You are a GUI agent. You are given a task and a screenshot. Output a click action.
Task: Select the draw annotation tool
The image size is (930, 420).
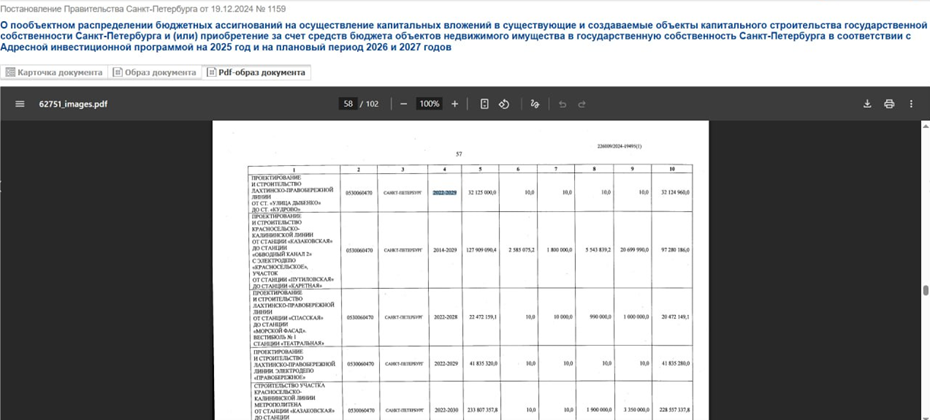(535, 104)
